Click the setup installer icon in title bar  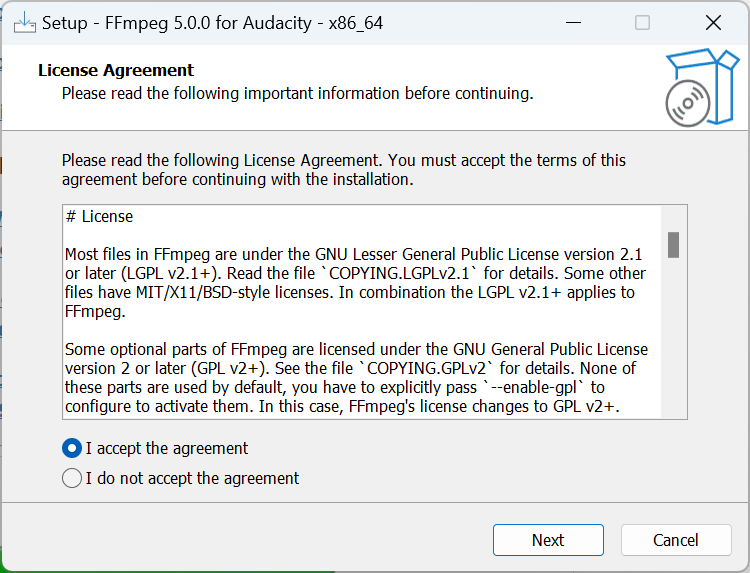point(24,22)
